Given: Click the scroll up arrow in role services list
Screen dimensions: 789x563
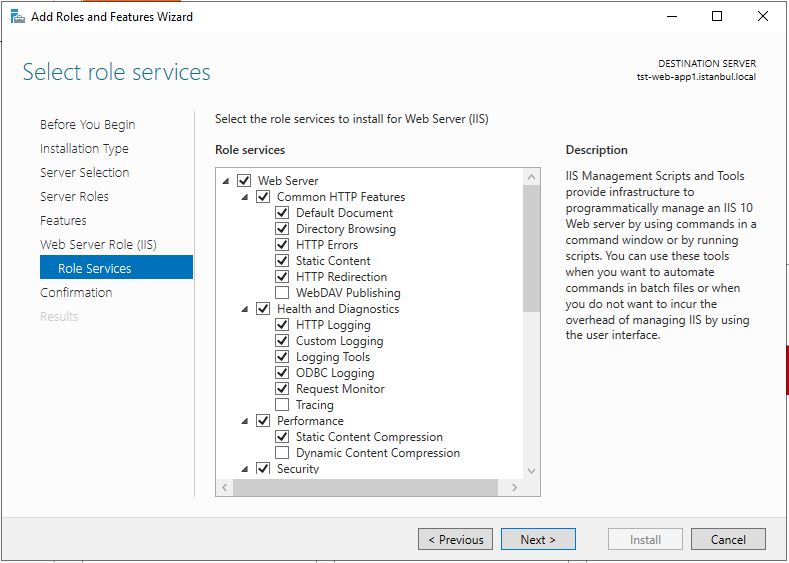Looking at the screenshot, I should [531, 177].
